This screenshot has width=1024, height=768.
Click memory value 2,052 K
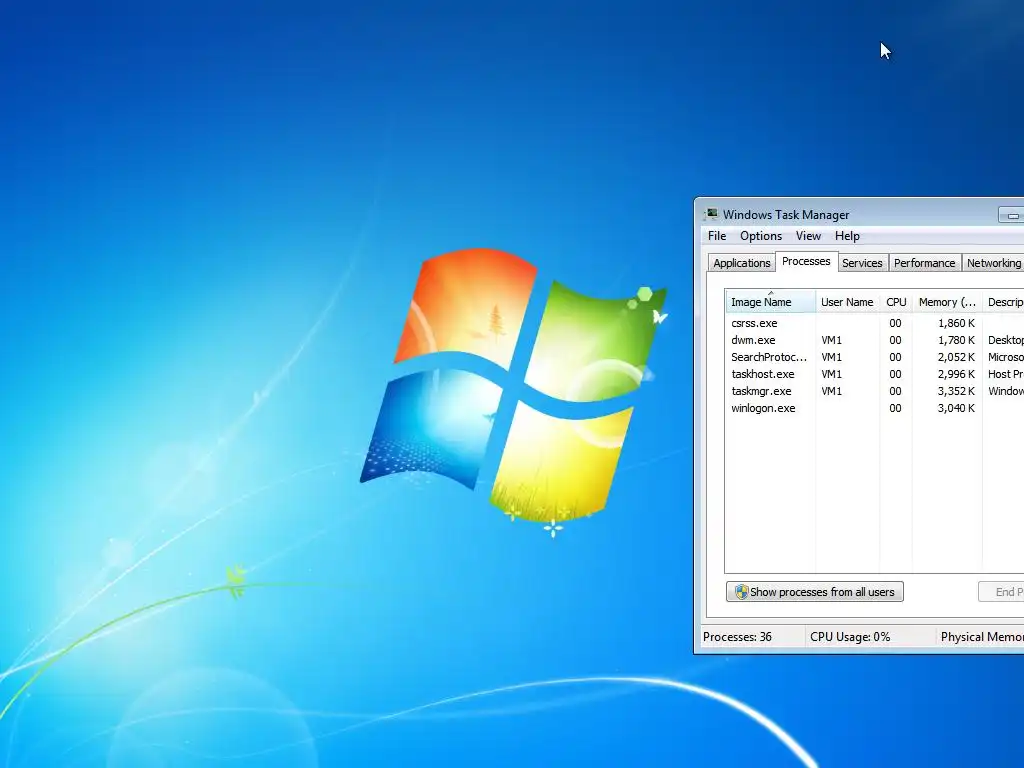click(x=956, y=357)
